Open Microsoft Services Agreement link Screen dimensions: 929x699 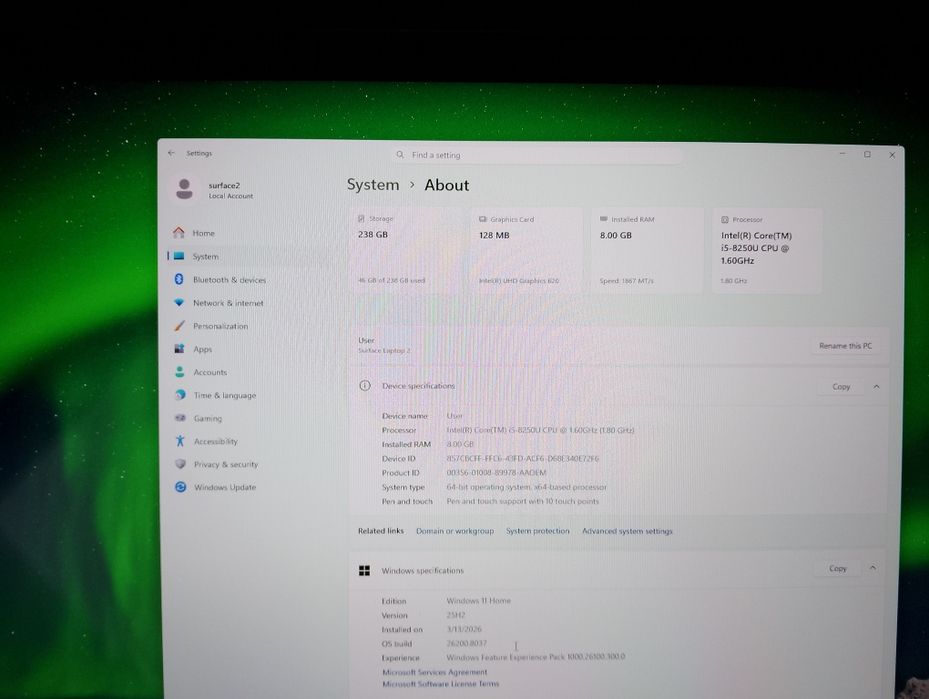434,672
